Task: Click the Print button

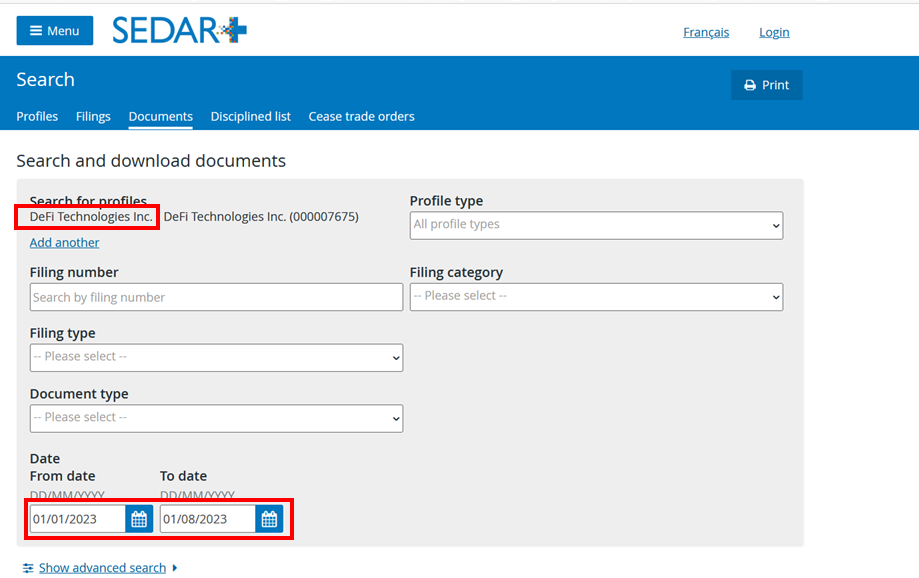Action: click(x=767, y=85)
